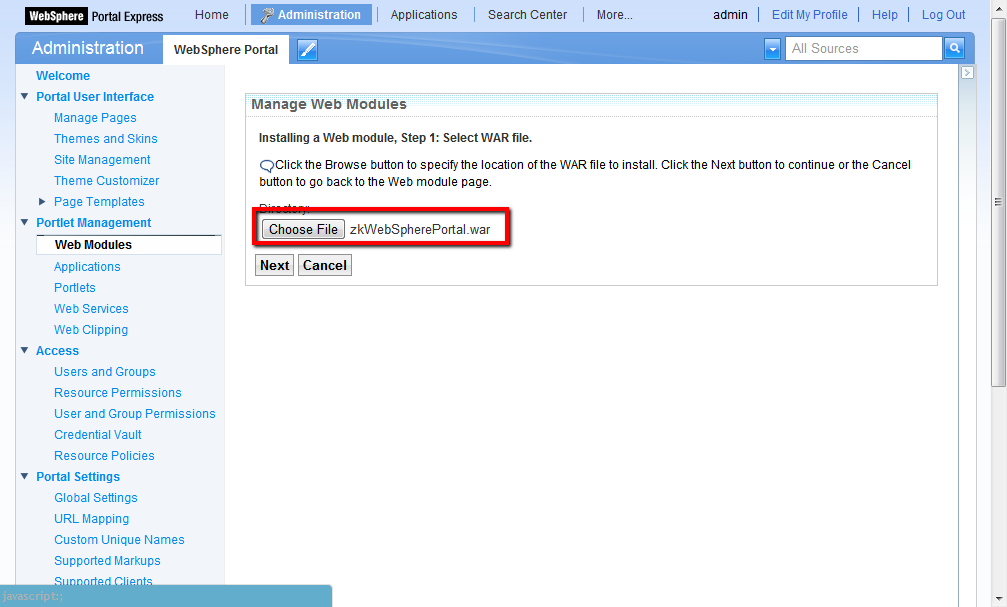Screen dimensions: 1007x607
Task: Open Supported Markups
Action: 107,561
